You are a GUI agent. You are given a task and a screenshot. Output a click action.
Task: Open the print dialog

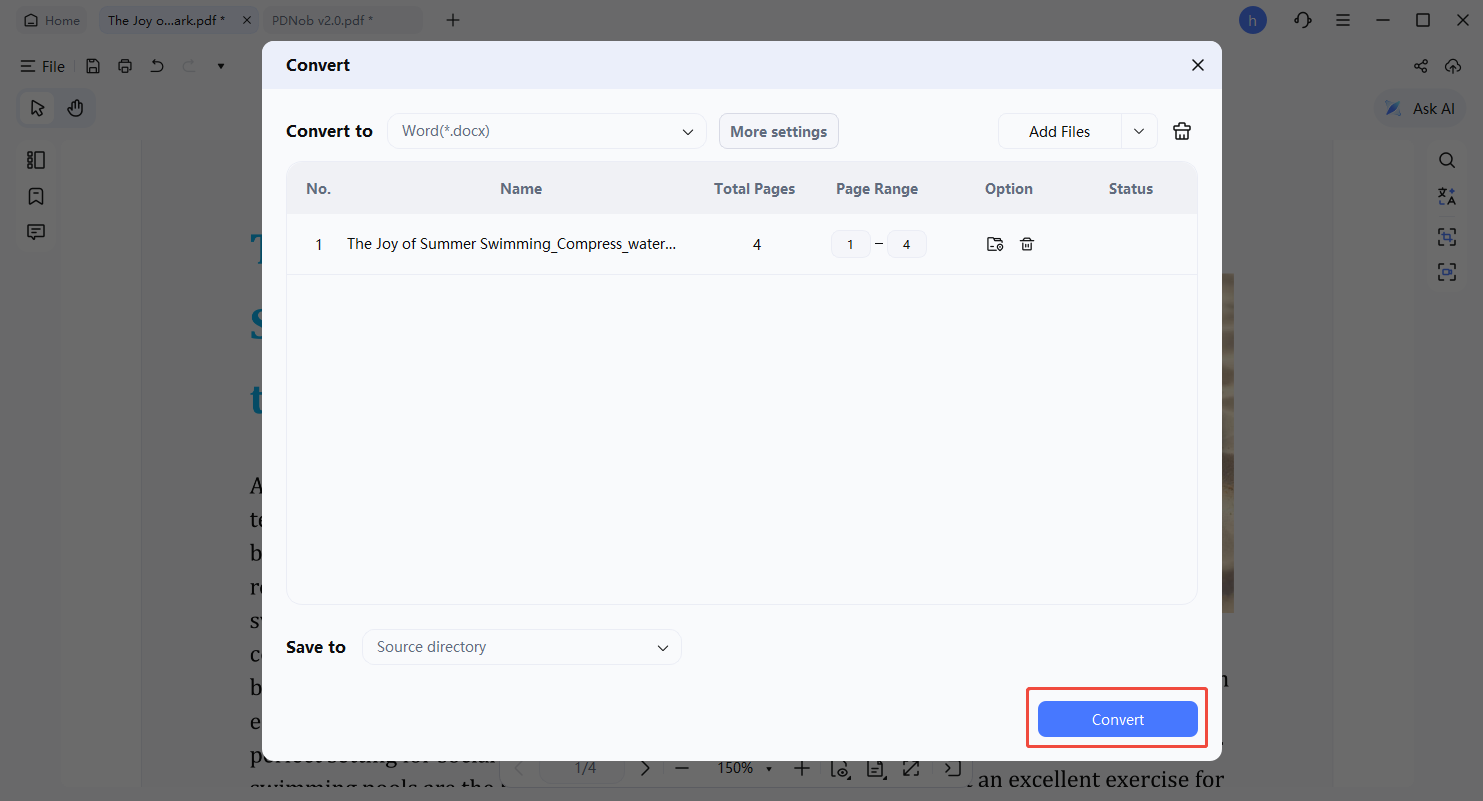124,65
